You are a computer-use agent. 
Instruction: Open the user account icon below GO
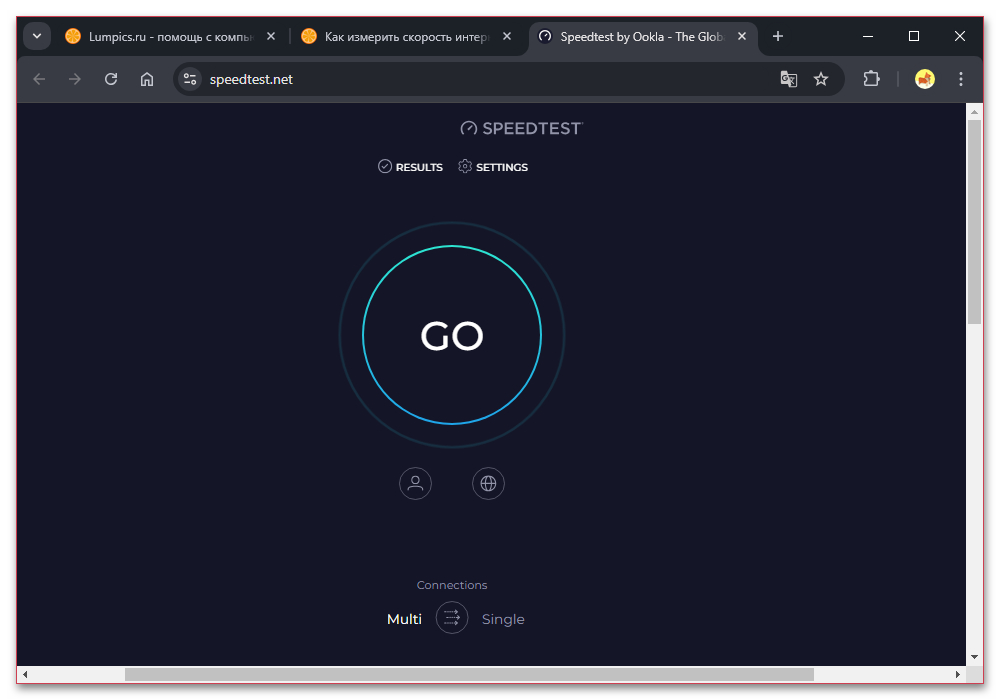coord(415,483)
